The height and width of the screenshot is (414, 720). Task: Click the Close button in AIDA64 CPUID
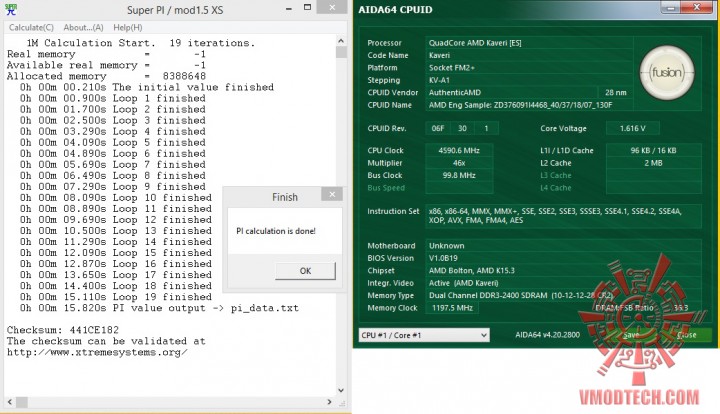coord(687,335)
